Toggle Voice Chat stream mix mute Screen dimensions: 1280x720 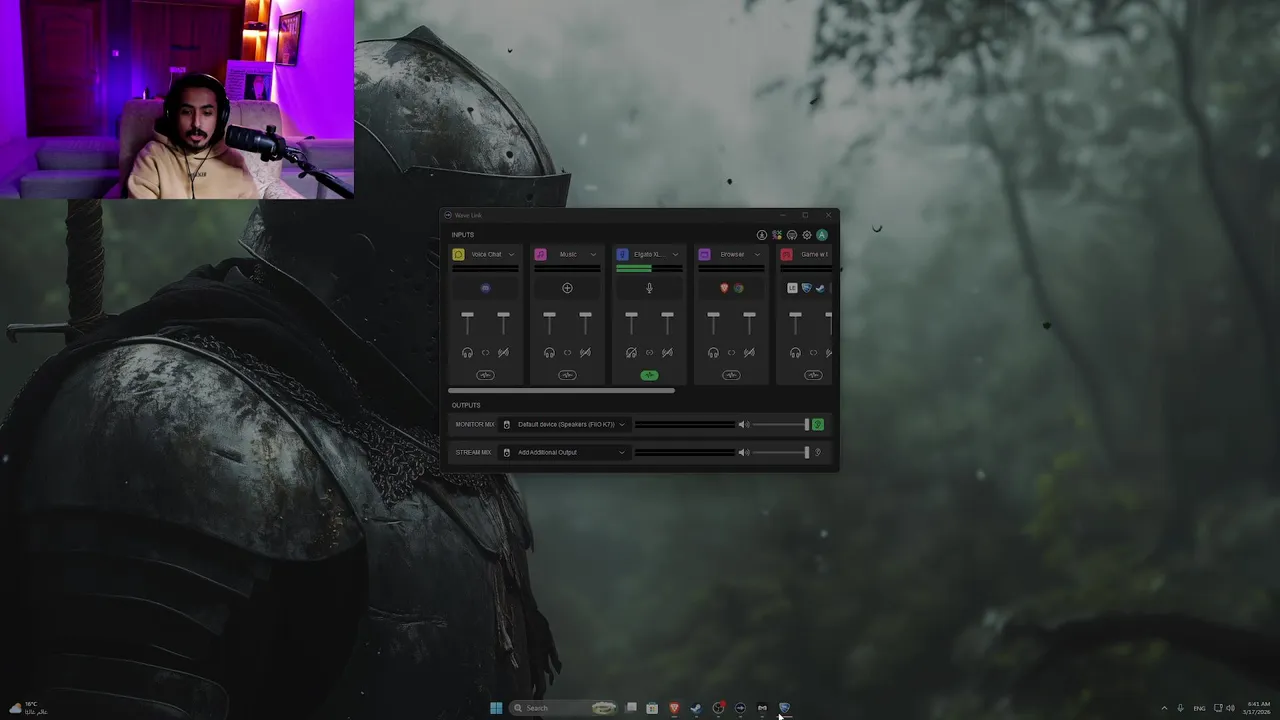(503, 352)
